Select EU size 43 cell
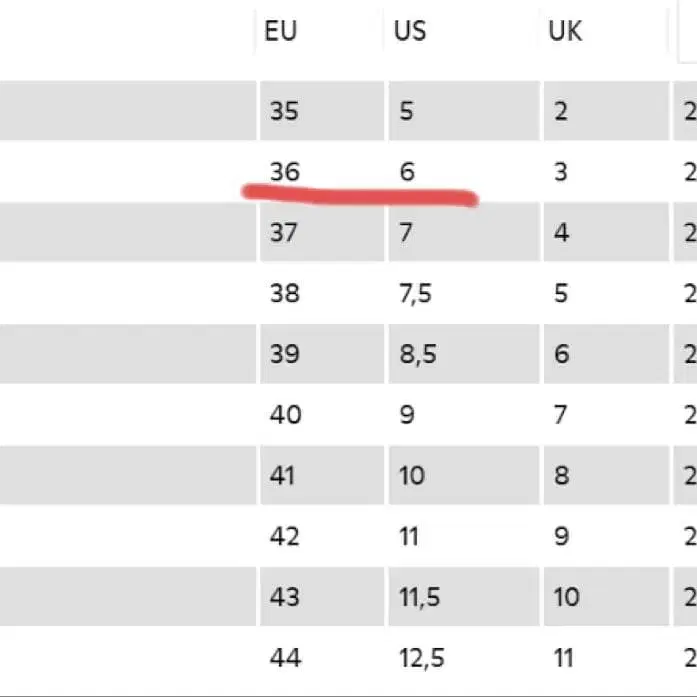The height and width of the screenshot is (697, 697). pos(322,597)
